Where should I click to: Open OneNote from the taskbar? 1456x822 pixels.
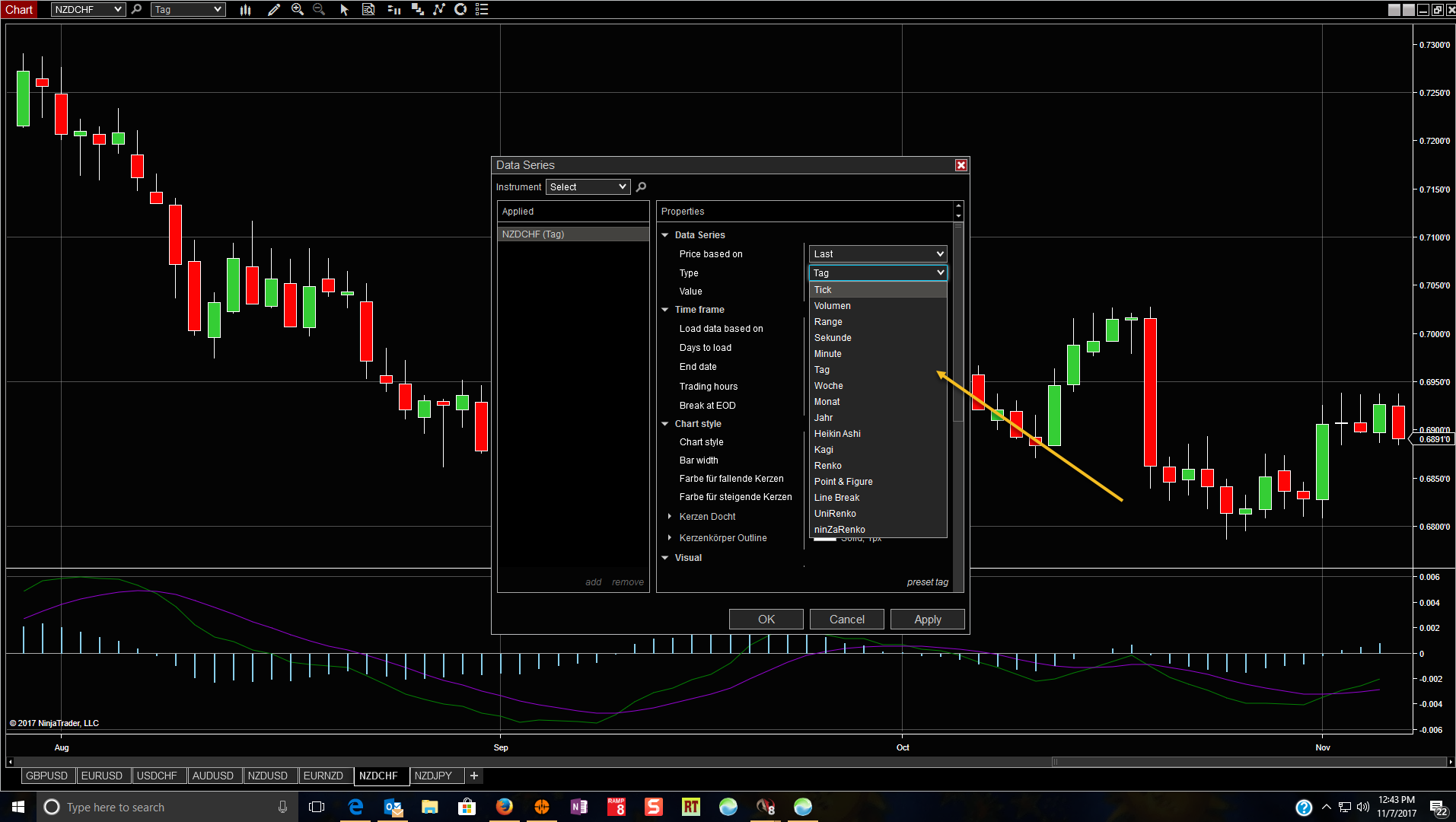tap(579, 807)
